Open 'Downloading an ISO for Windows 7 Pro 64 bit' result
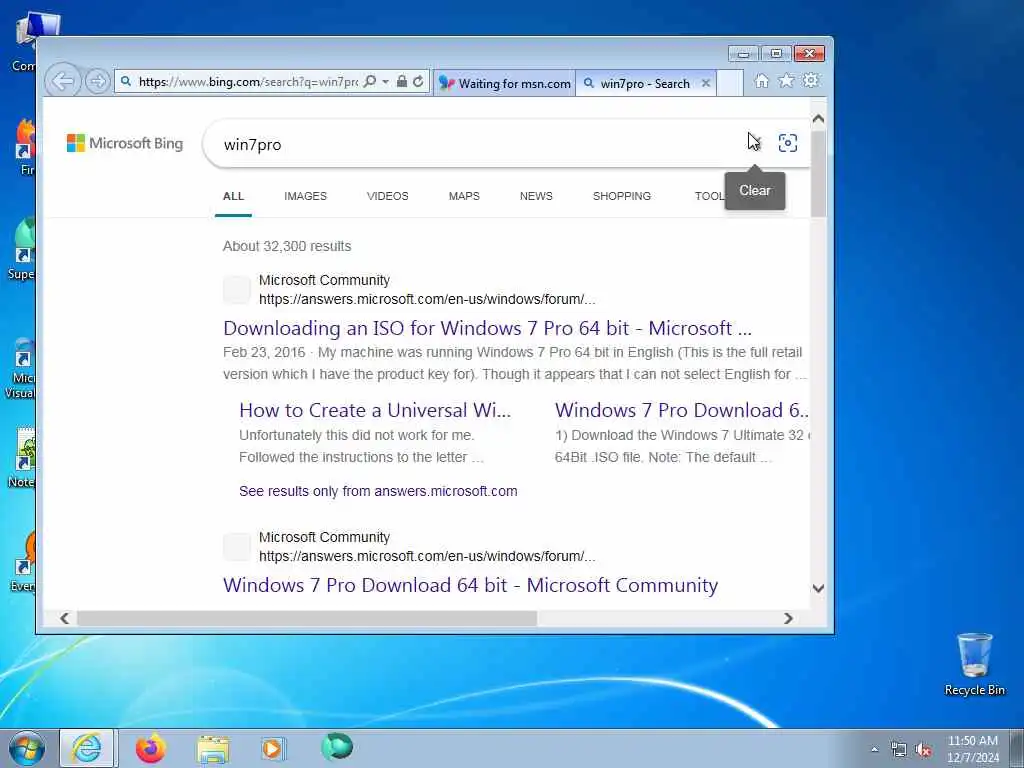1024x768 pixels. click(x=487, y=328)
